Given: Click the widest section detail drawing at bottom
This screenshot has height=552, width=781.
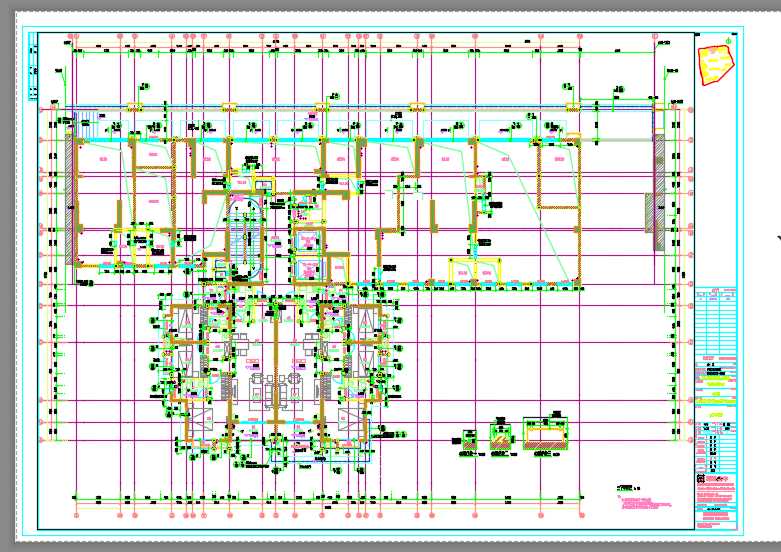Looking at the screenshot, I should click(x=545, y=434).
